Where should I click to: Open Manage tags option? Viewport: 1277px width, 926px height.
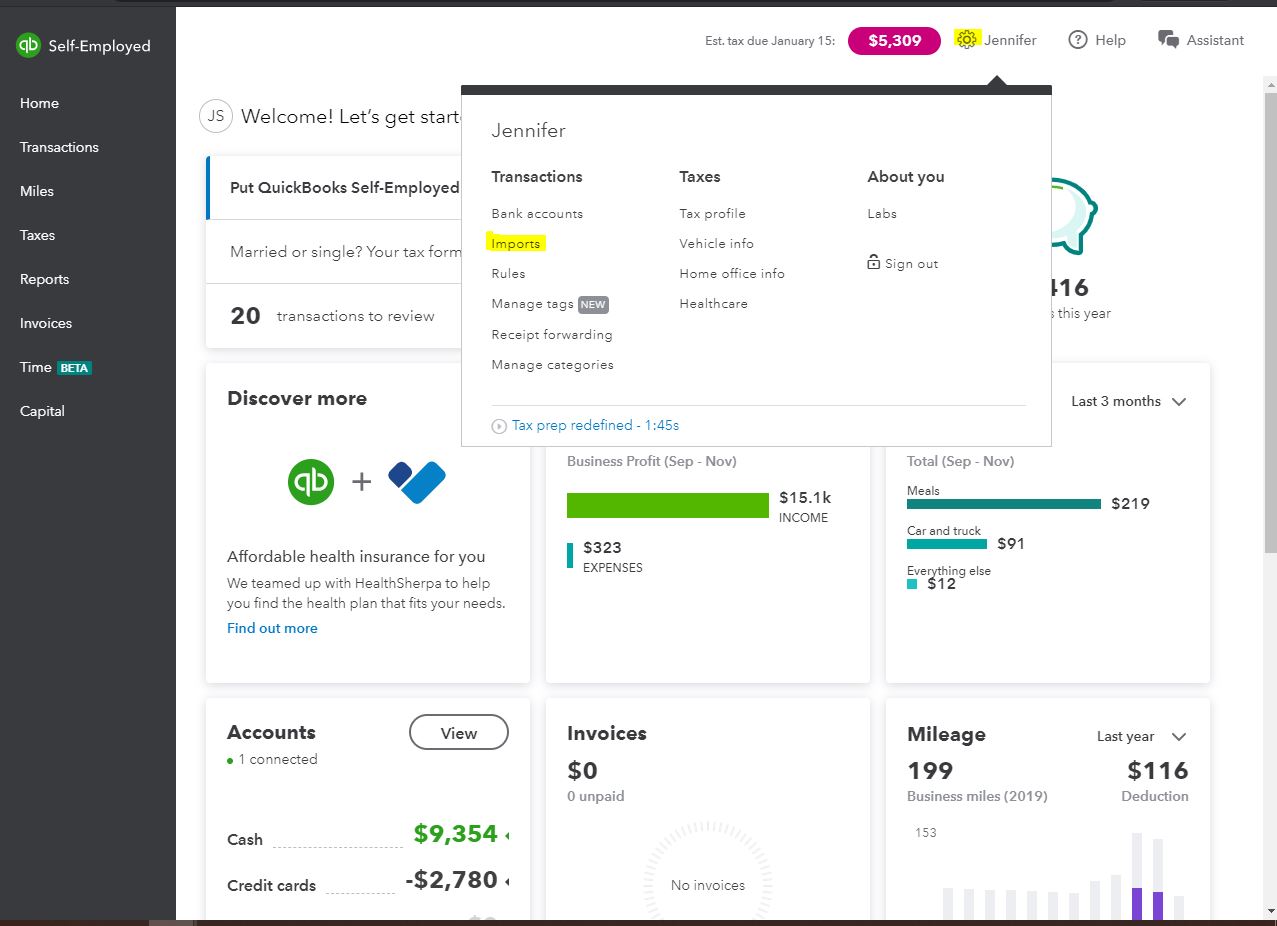532,304
